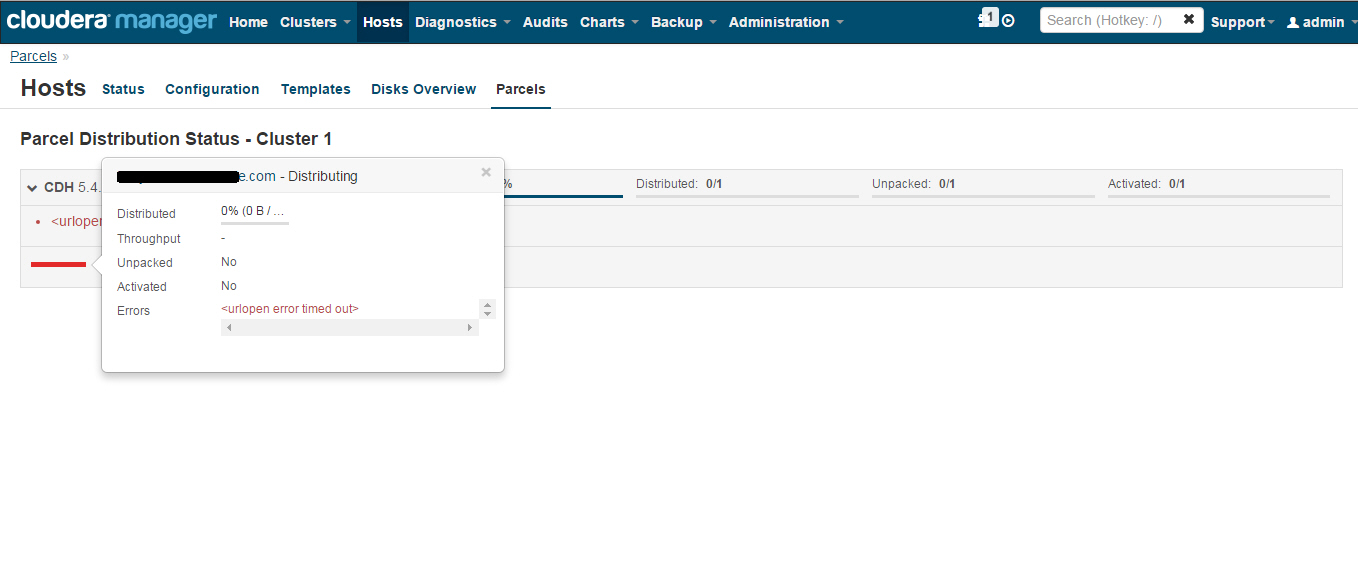
Task: Switch to the Configuration tab
Action: (x=212, y=89)
